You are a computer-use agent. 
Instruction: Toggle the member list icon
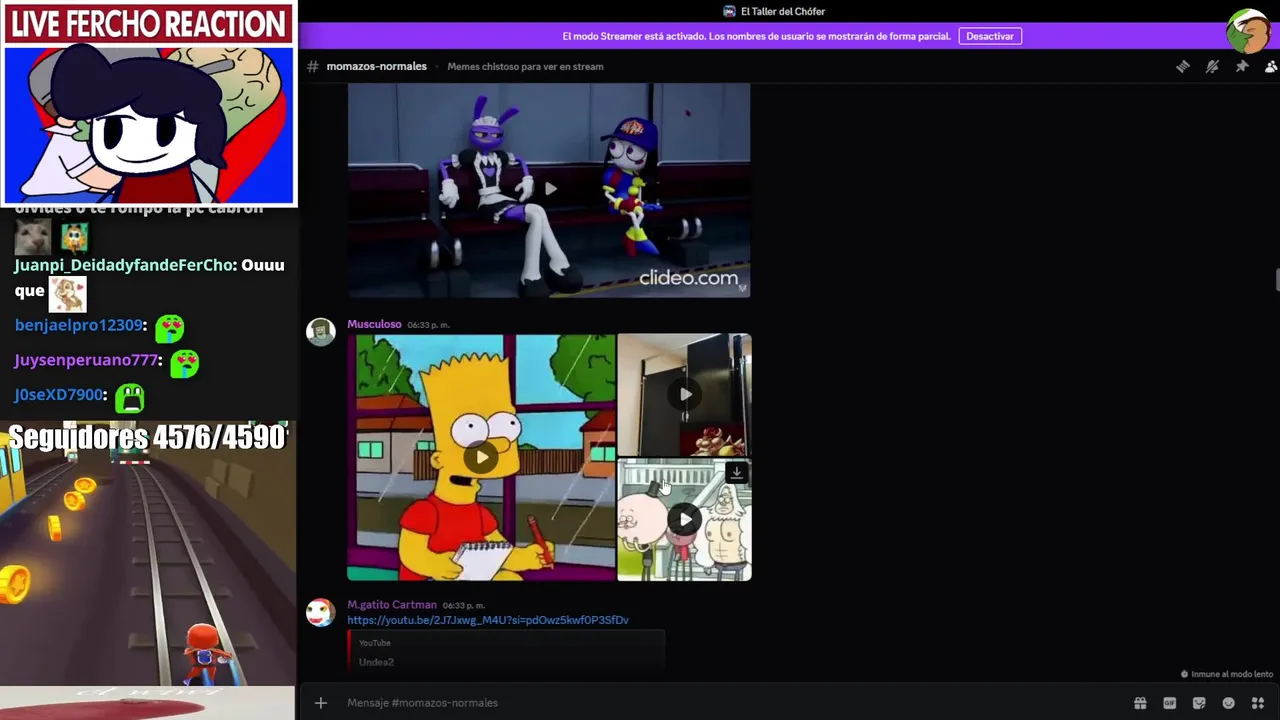point(1270,66)
